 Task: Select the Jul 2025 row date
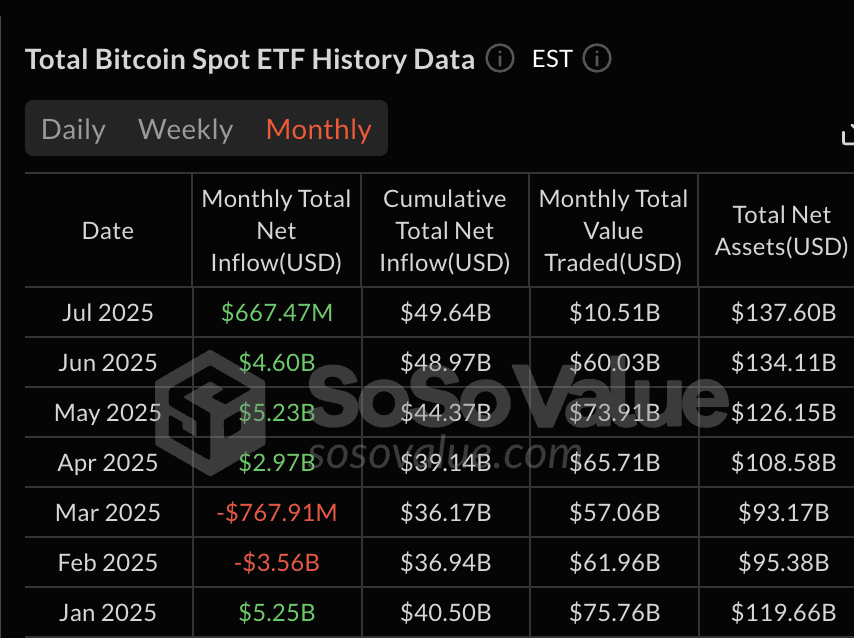[108, 313]
